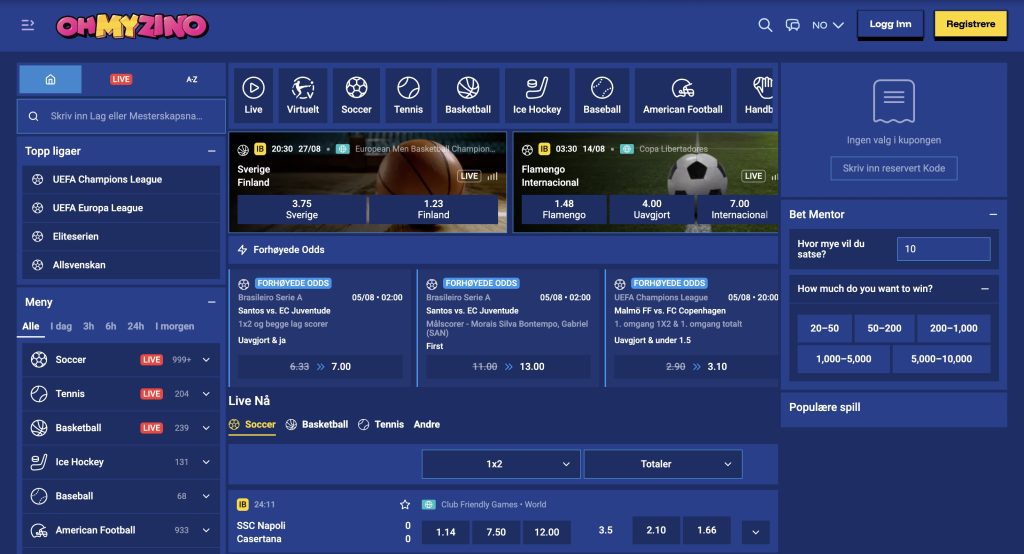Bet on Flamengo at 1.48

[x=564, y=209]
